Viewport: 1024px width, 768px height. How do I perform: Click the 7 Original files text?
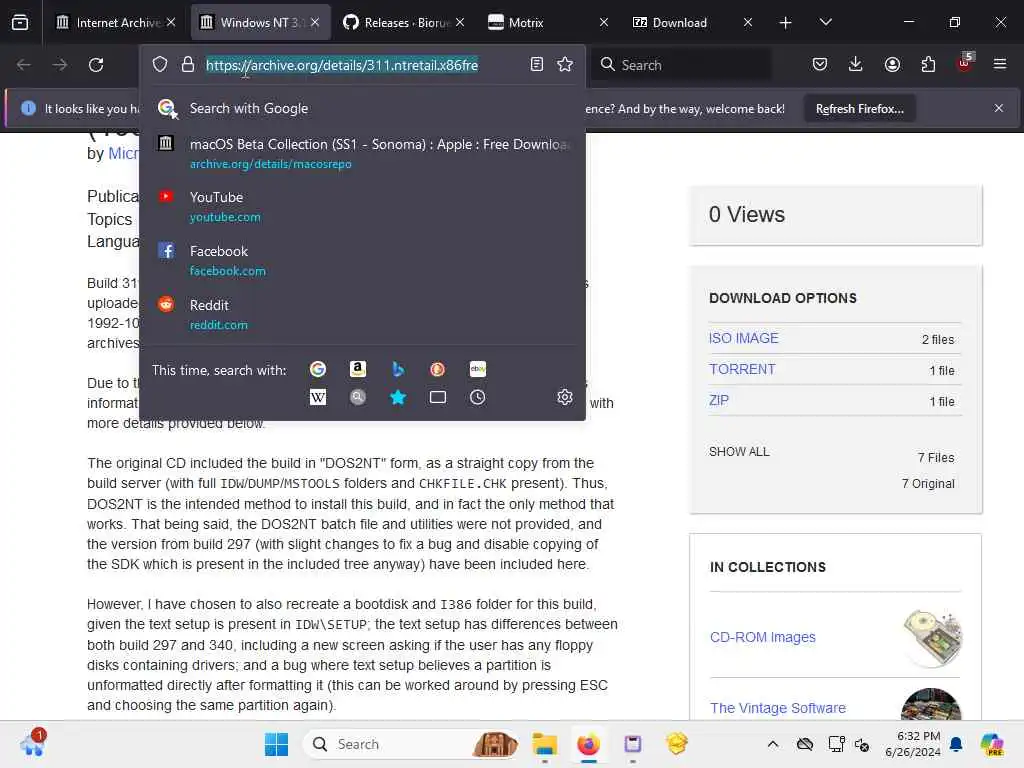[x=928, y=484]
